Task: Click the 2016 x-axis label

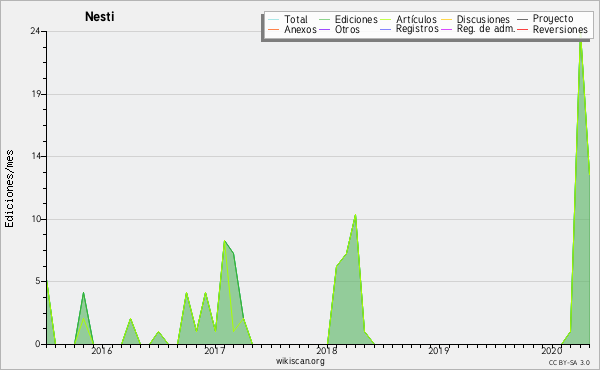Action: click(x=102, y=350)
